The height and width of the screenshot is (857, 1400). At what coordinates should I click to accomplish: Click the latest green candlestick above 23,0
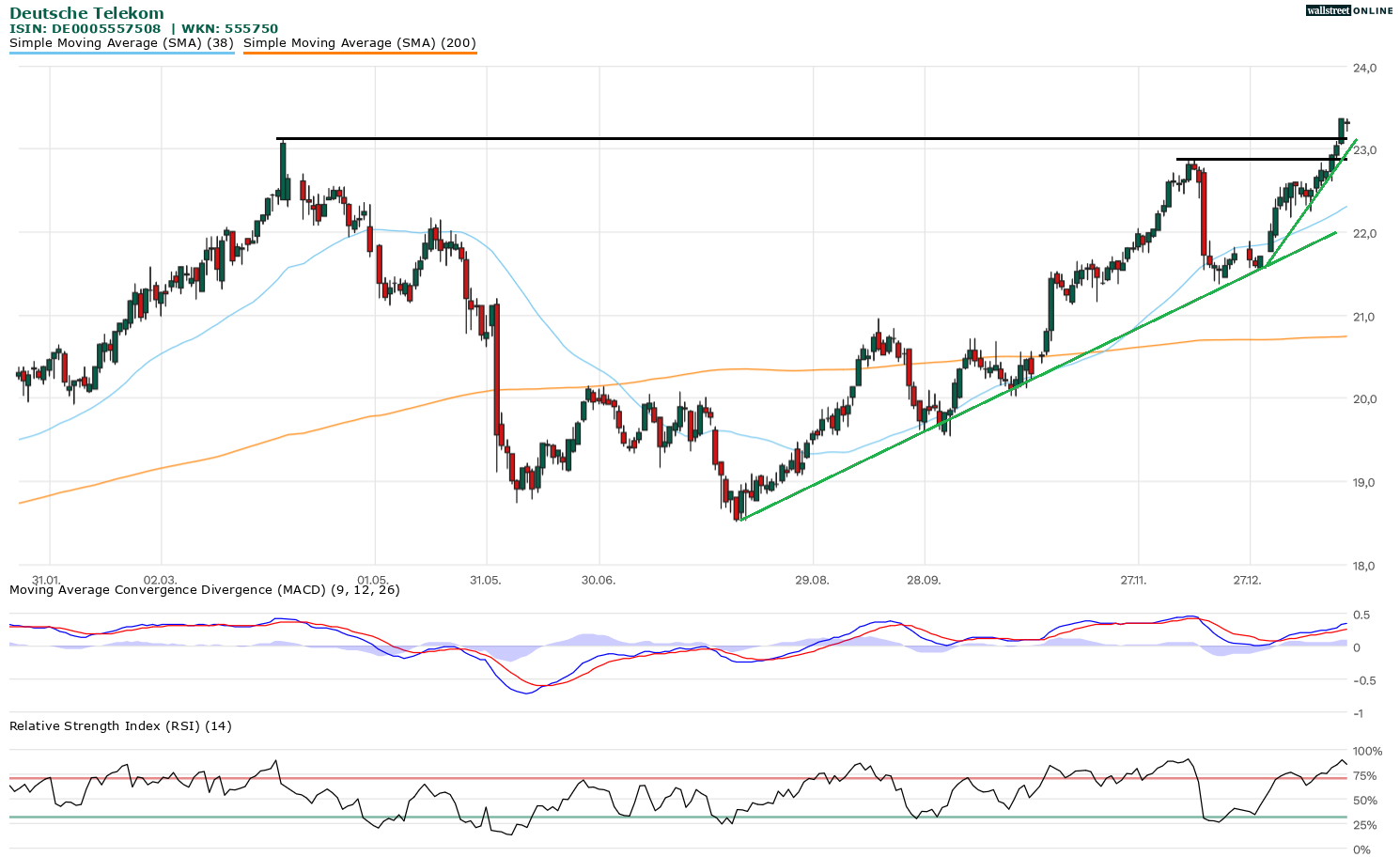coord(1342,130)
